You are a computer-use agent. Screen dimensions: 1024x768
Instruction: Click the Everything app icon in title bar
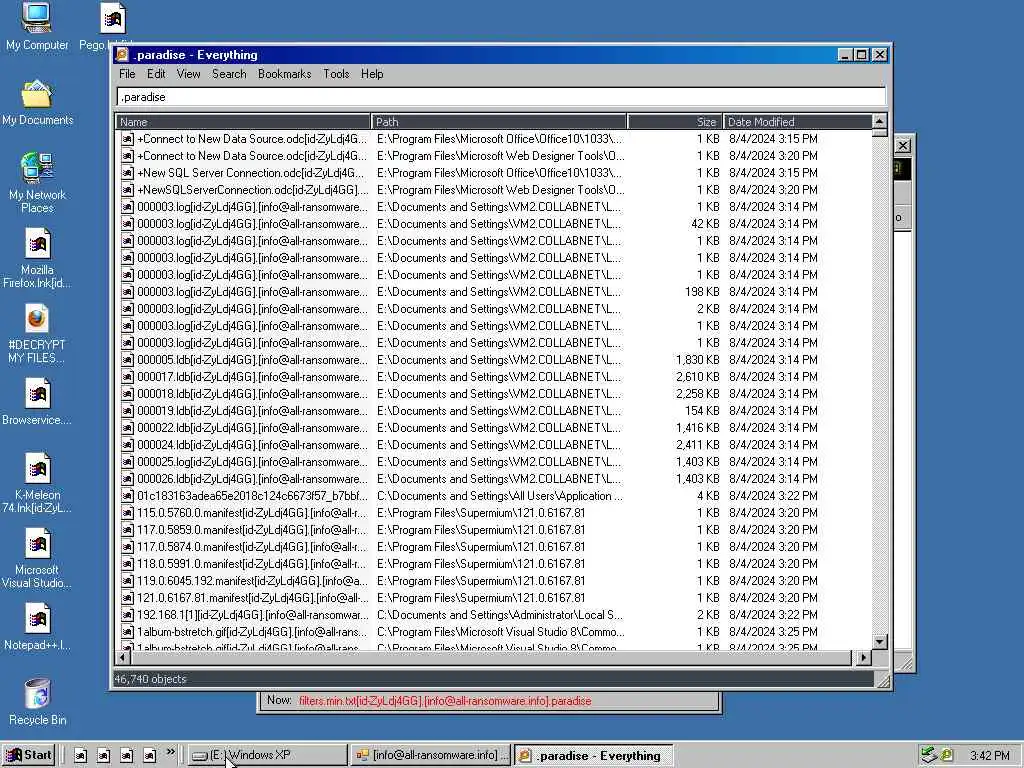click(122, 55)
